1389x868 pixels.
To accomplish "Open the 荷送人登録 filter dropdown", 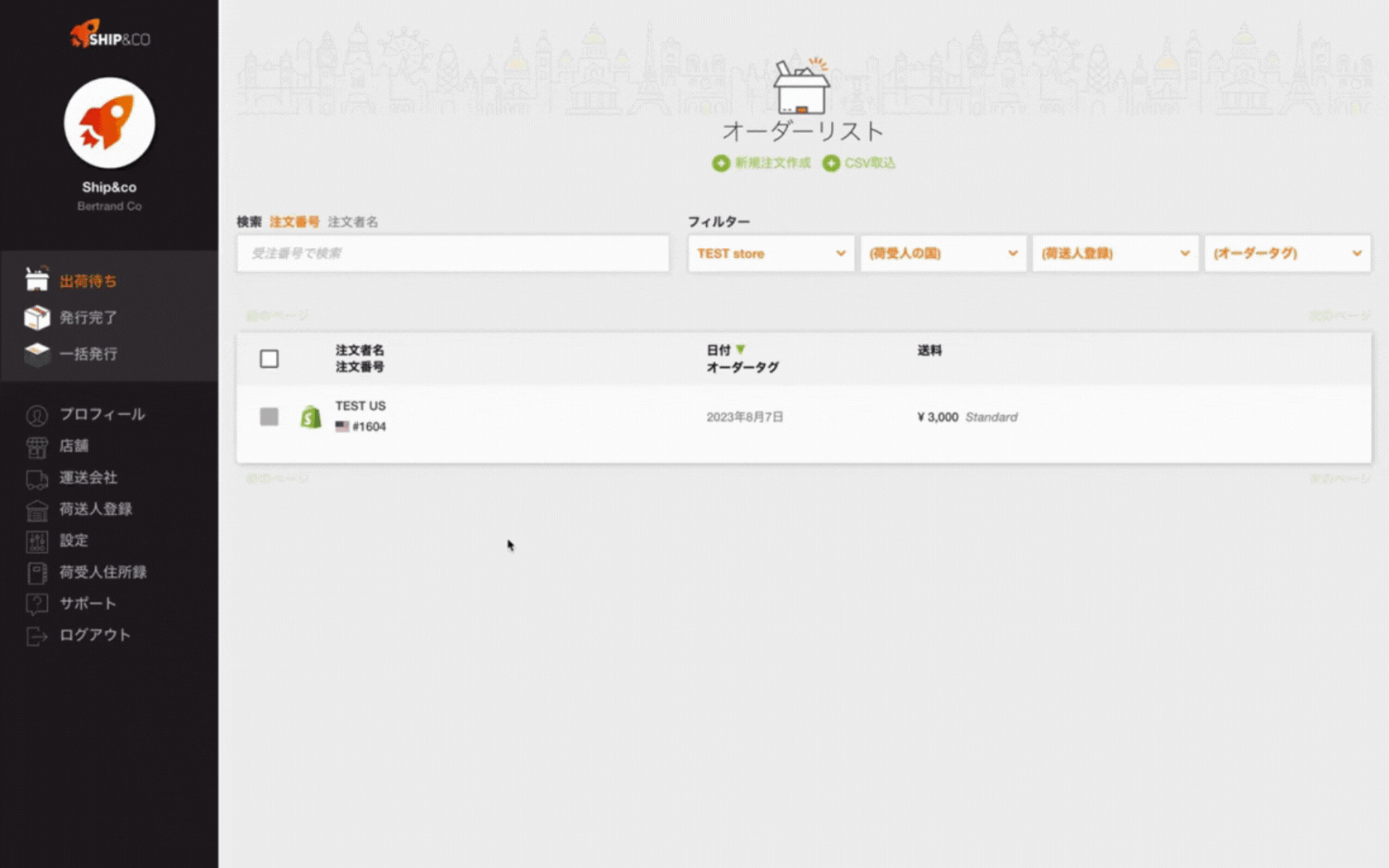I will pos(1115,254).
